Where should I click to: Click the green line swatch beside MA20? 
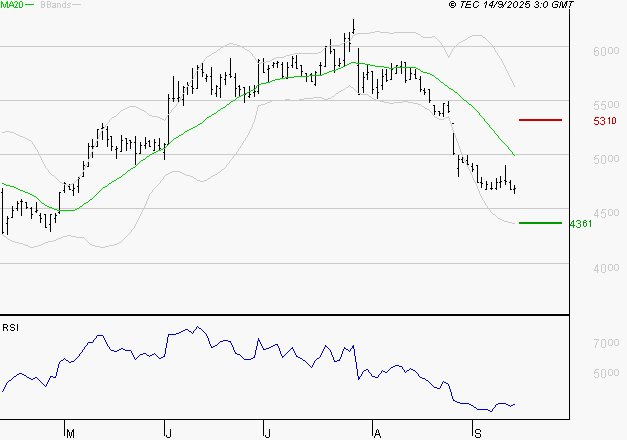pyautogui.click(x=29, y=6)
